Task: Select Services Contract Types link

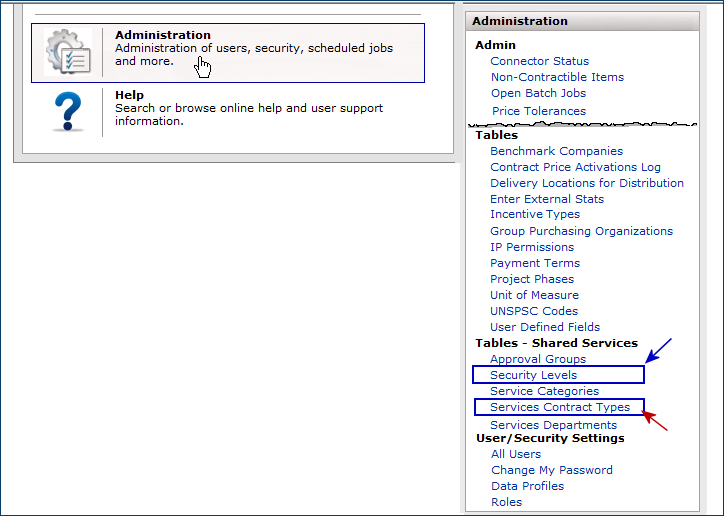Action: (x=559, y=407)
